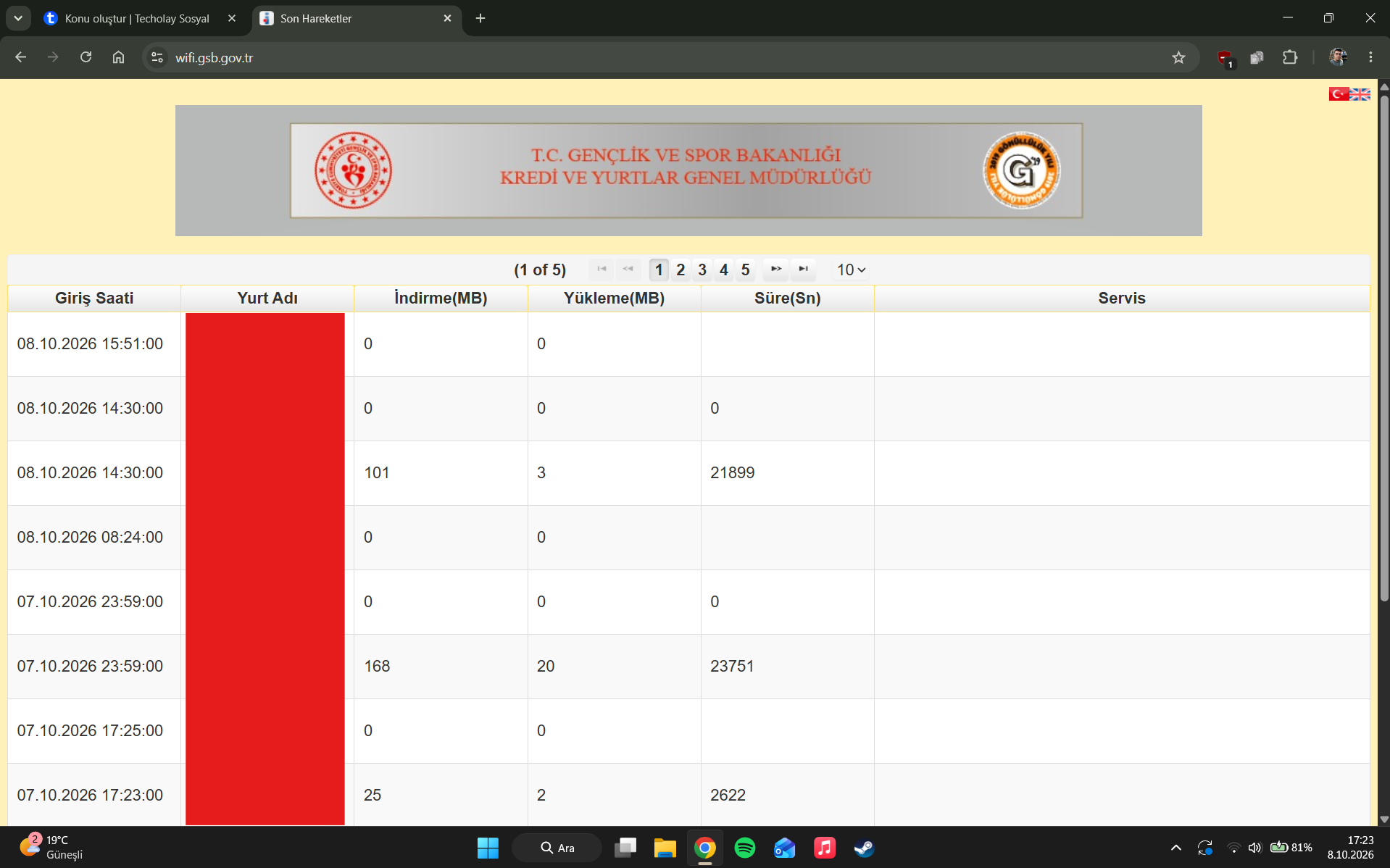The width and height of the screenshot is (1390, 868).
Task: Open Chrome profile avatar
Action: click(1338, 58)
